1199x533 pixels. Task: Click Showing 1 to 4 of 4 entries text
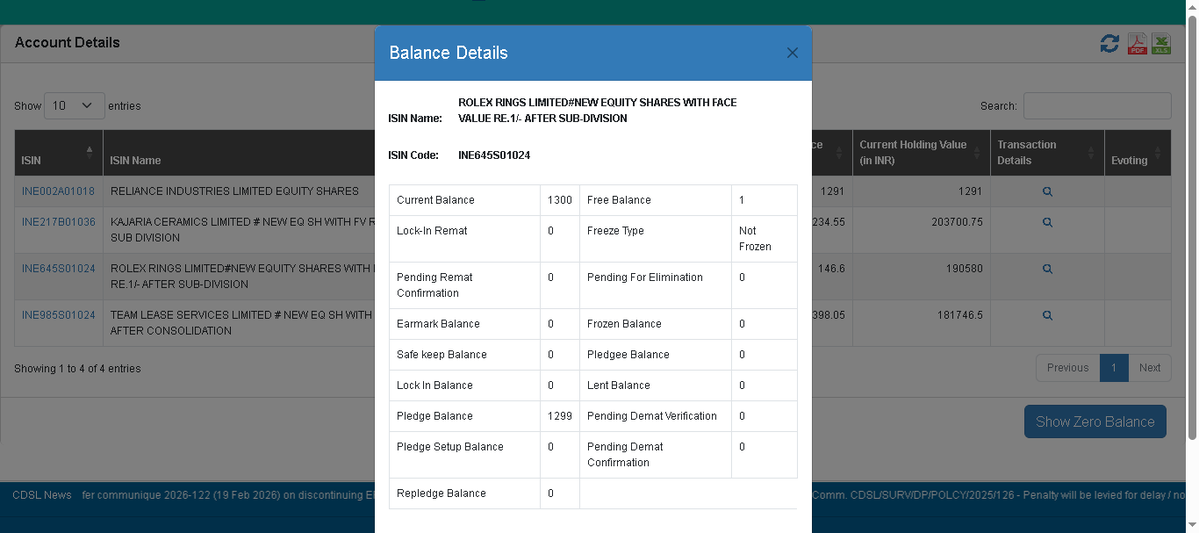tap(77, 369)
